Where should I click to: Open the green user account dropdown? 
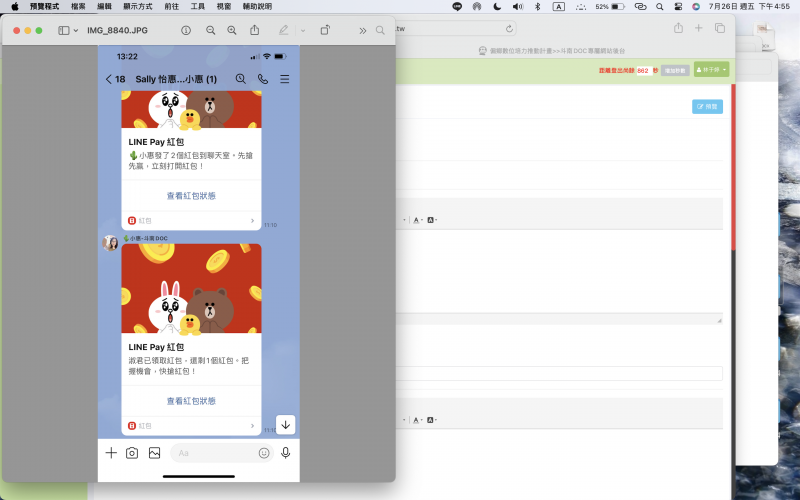711,70
